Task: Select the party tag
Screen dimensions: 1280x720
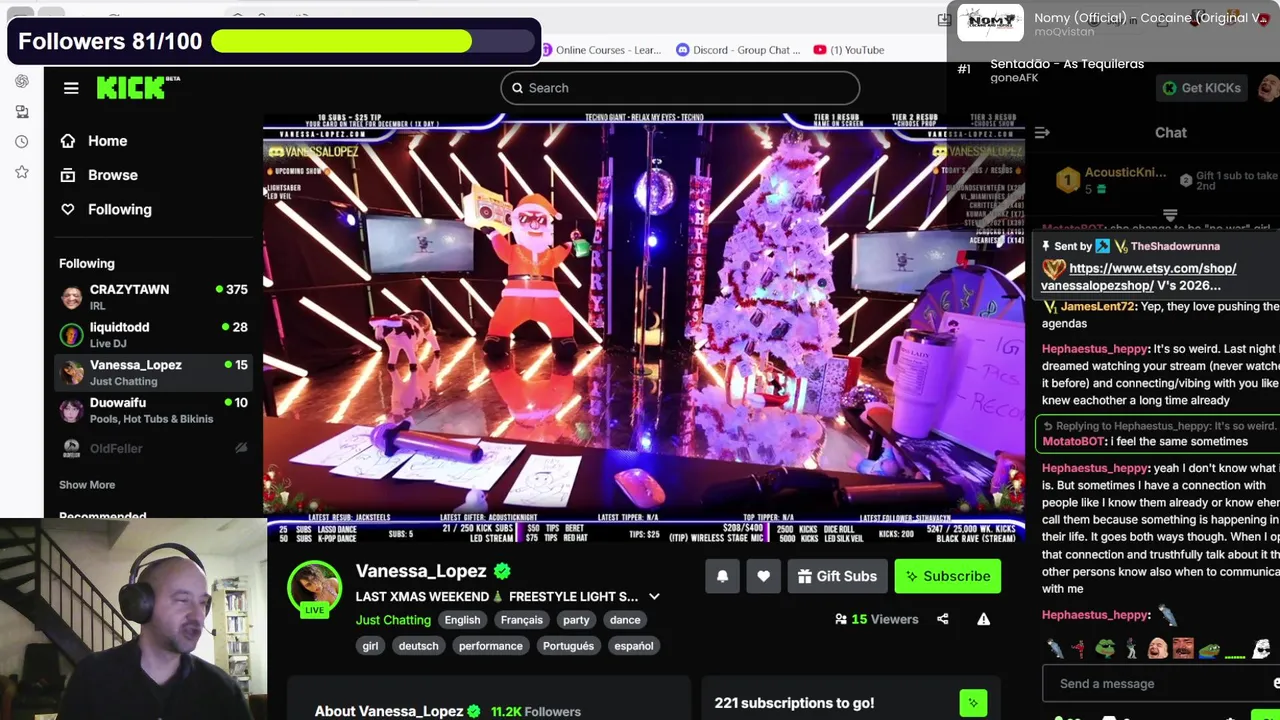Action: [x=576, y=620]
